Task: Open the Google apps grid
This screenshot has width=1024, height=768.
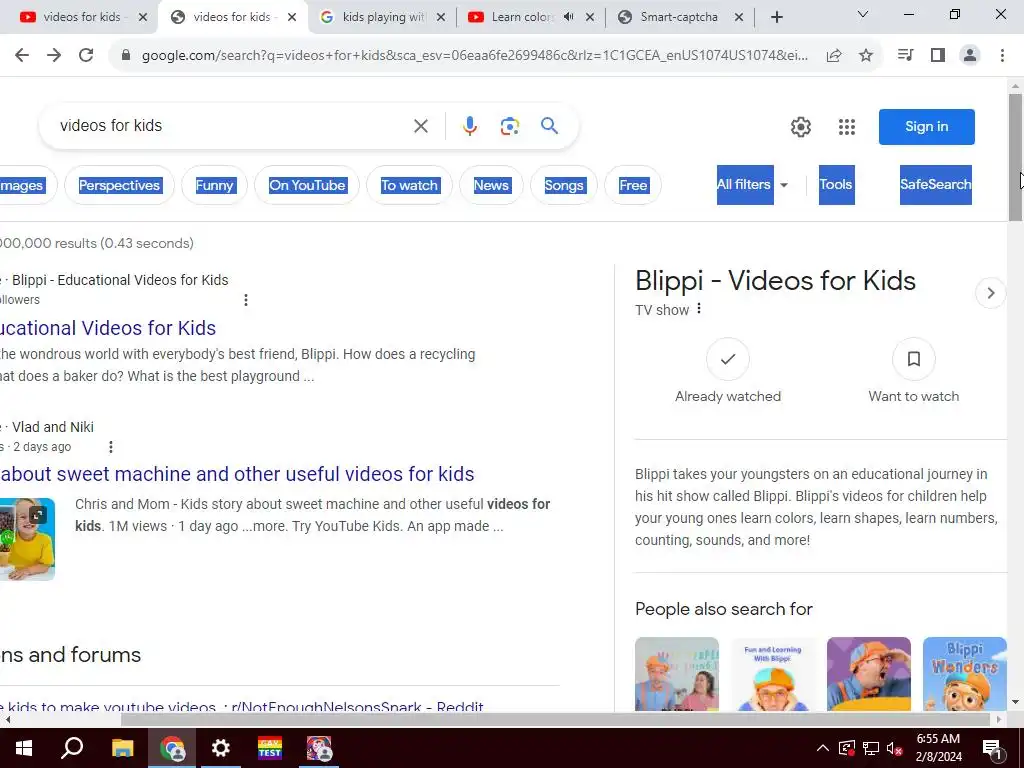Action: click(x=847, y=127)
